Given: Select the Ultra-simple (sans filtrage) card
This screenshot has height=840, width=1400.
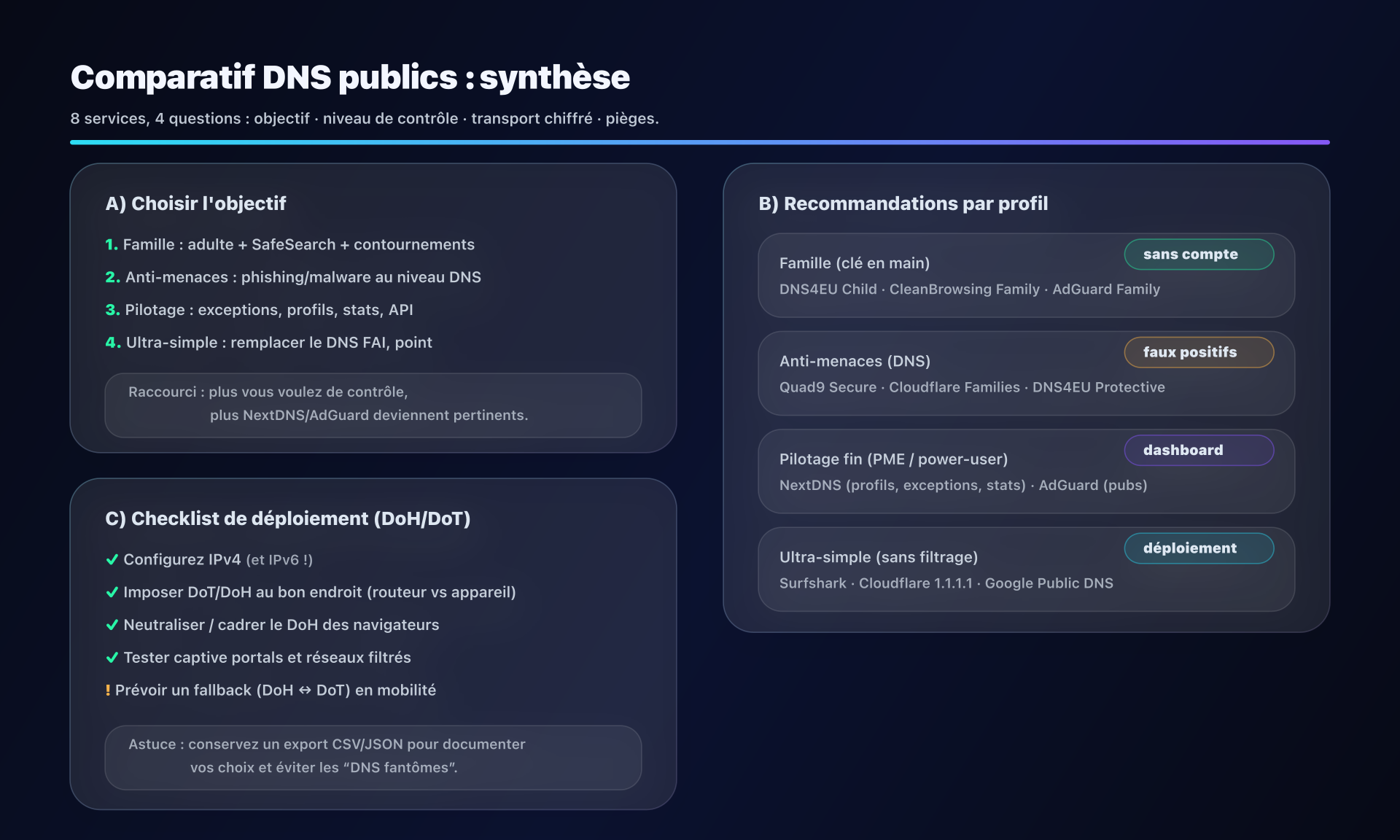Looking at the screenshot, I should tap(948, 570).
